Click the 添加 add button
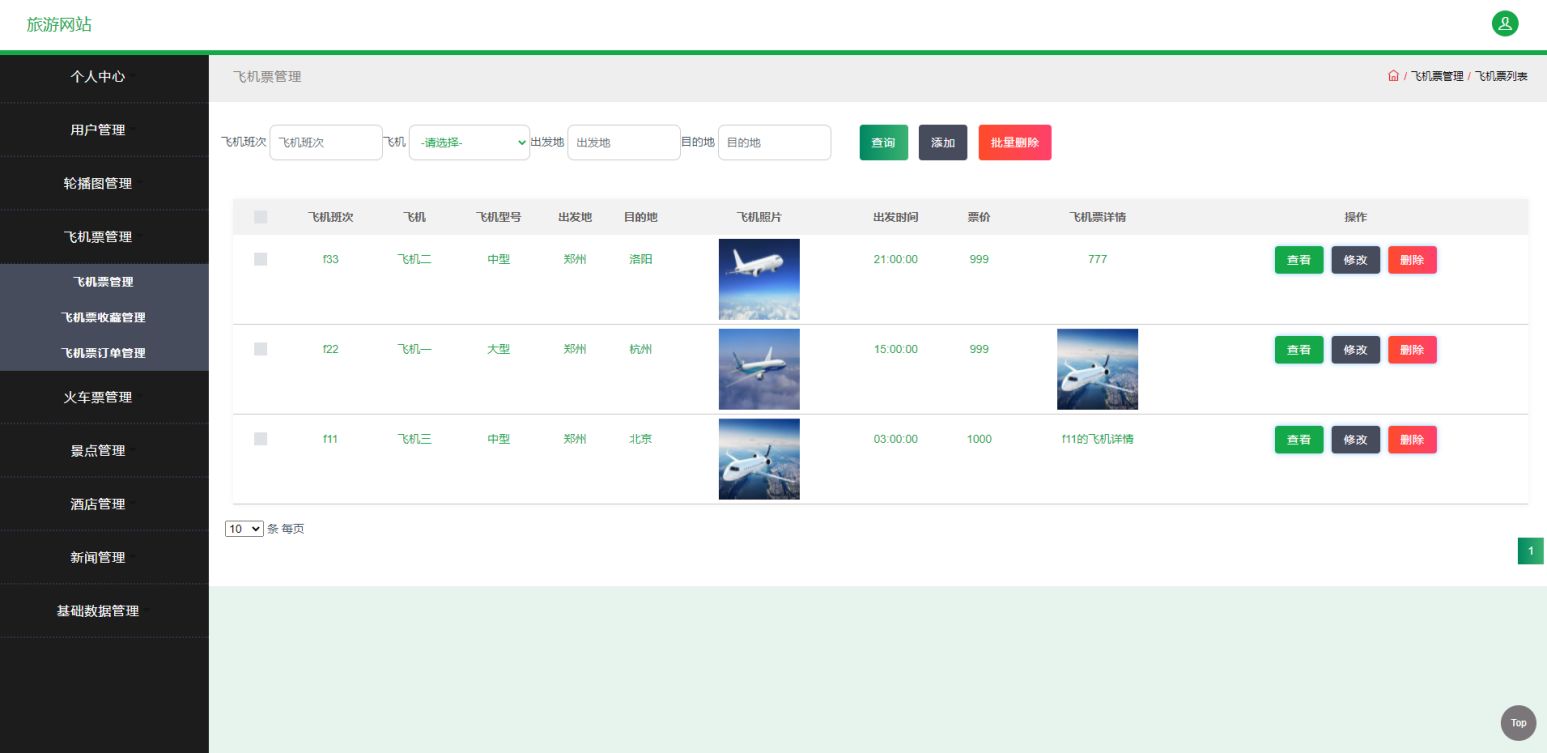The height and width of the screenshot is (753, 1547). [943, 142]
